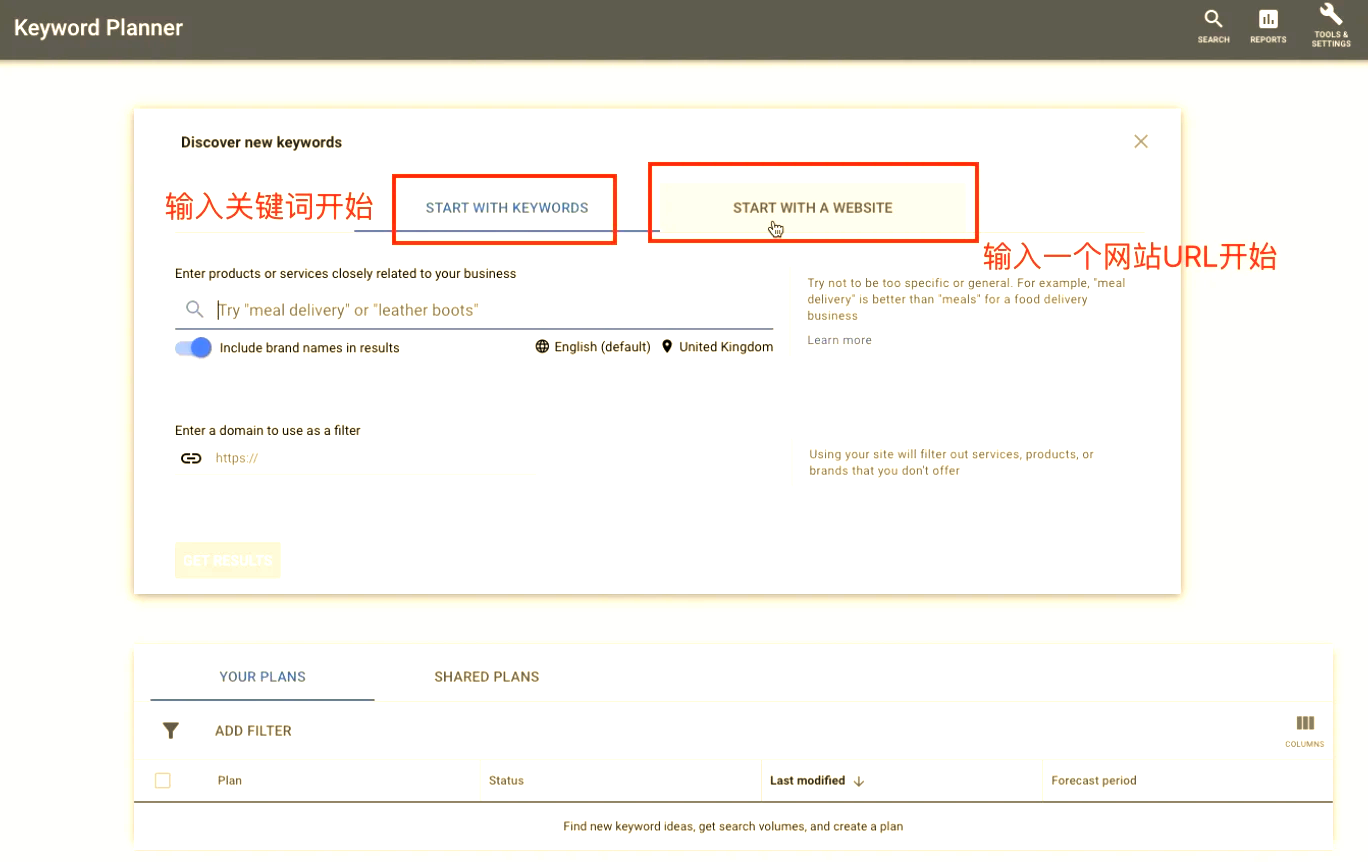1368x862 pixels.
Task: Sort by the Last modified column header
Action: (807, 781)
